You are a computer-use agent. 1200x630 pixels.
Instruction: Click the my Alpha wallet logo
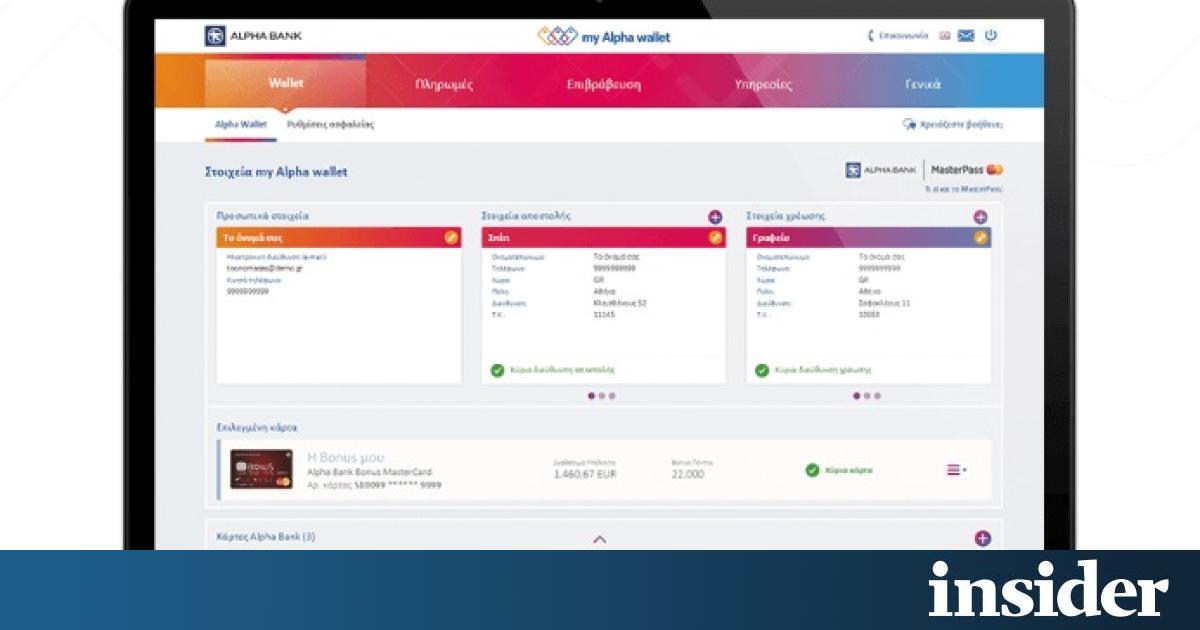click(604, 37)
